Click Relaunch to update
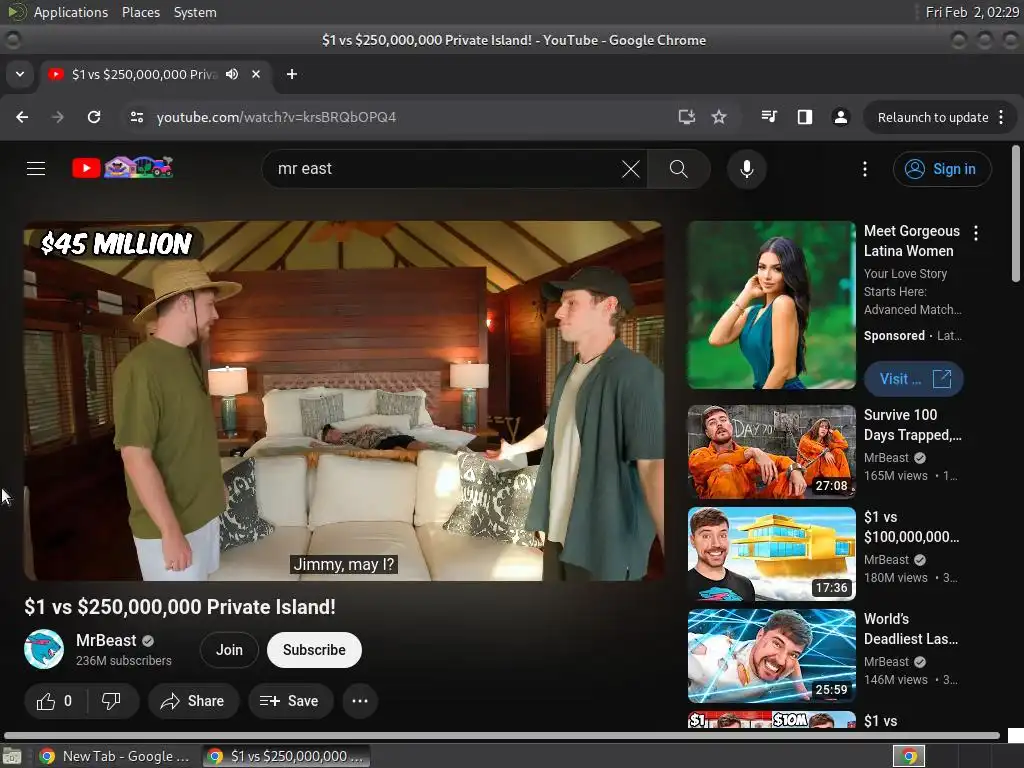 tap(933, 118)
